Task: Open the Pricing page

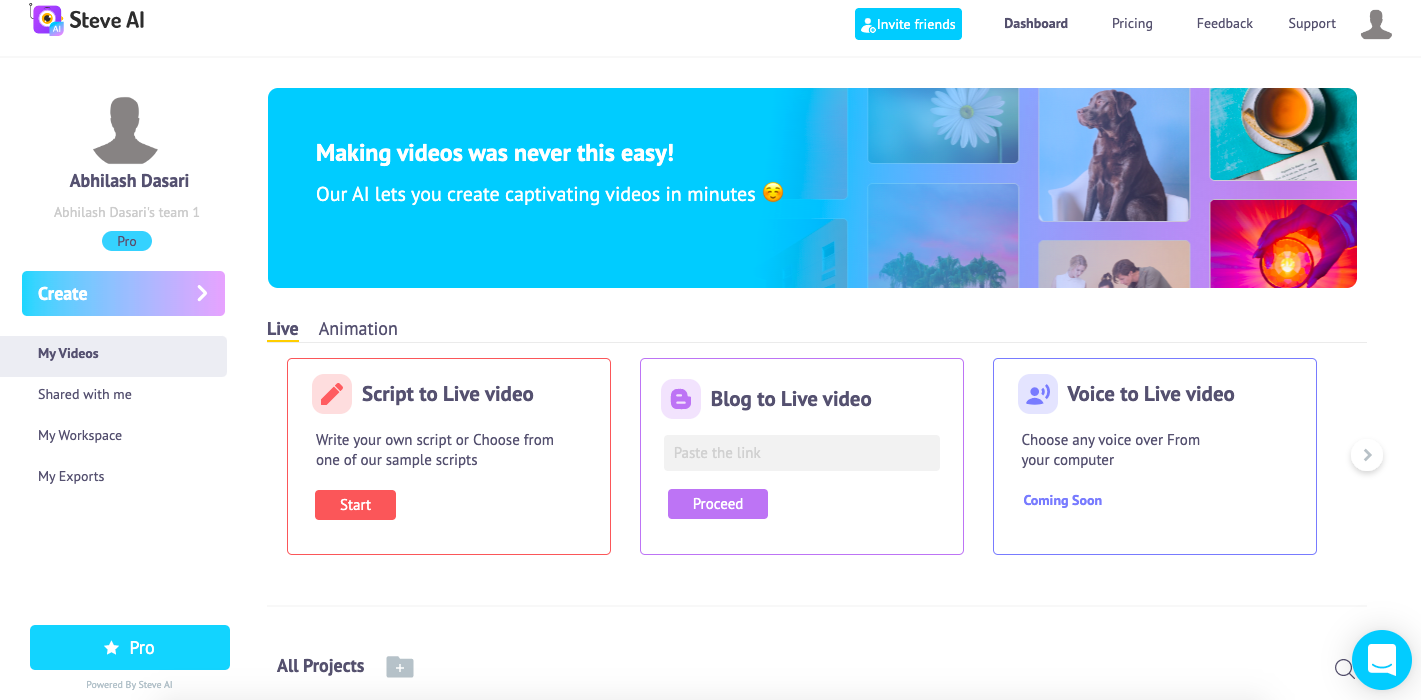Action: tap(1131, 23)
